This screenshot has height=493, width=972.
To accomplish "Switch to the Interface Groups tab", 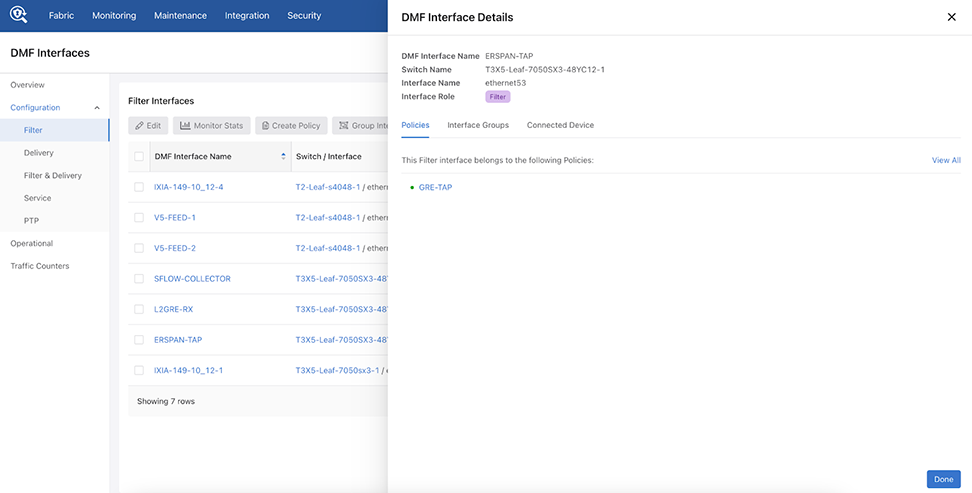I will (x=478, y=125).
